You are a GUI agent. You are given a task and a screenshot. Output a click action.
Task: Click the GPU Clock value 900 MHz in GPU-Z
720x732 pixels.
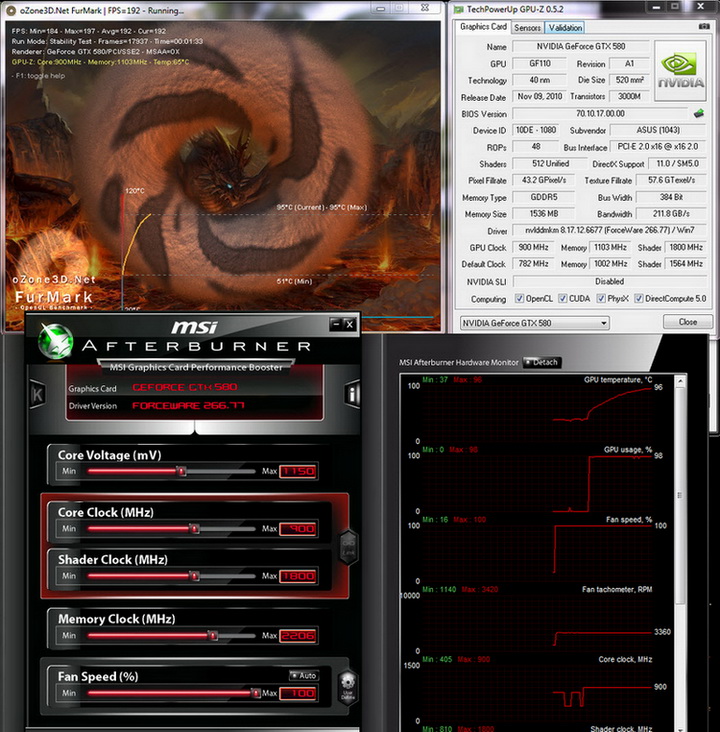533,247
